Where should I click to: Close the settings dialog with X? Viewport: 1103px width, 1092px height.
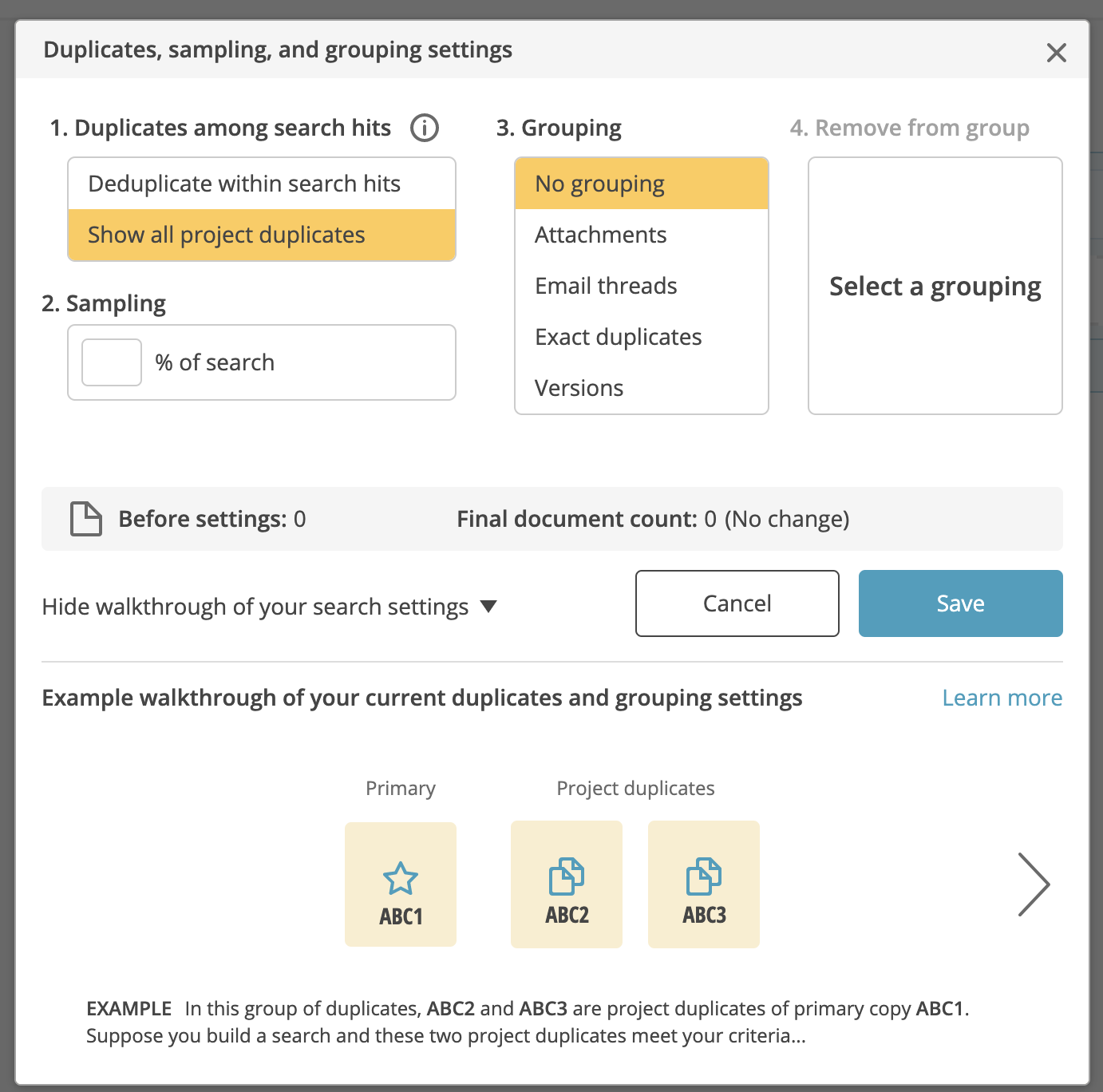1057,53
